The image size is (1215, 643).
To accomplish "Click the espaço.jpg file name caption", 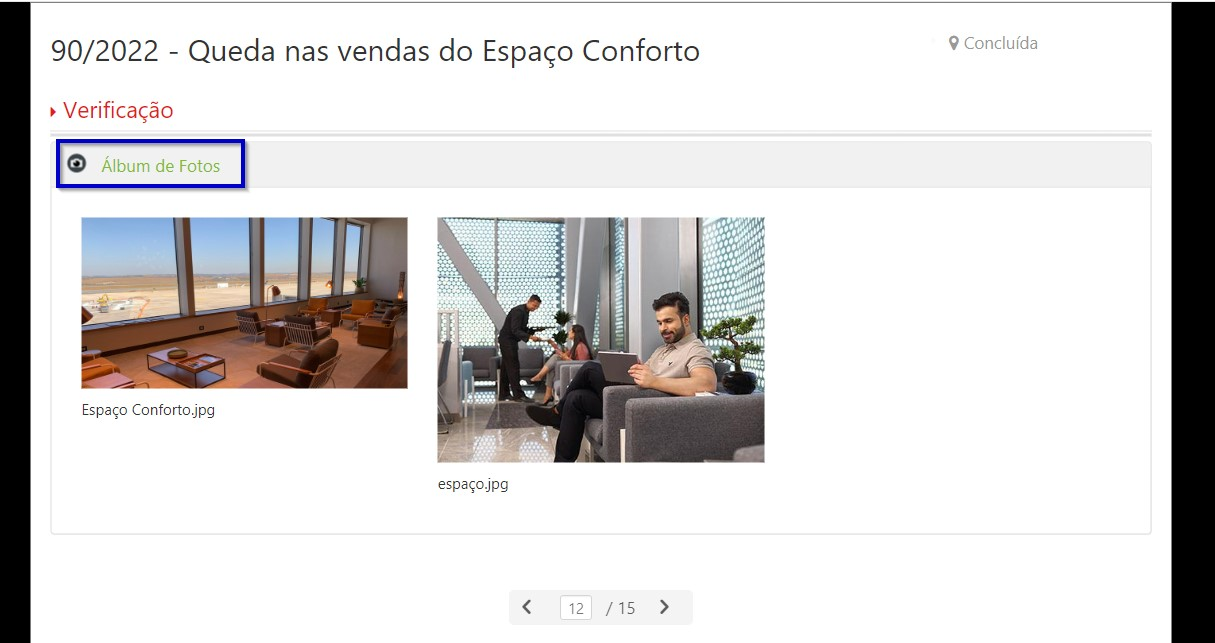I will click(x=473, y=484).
